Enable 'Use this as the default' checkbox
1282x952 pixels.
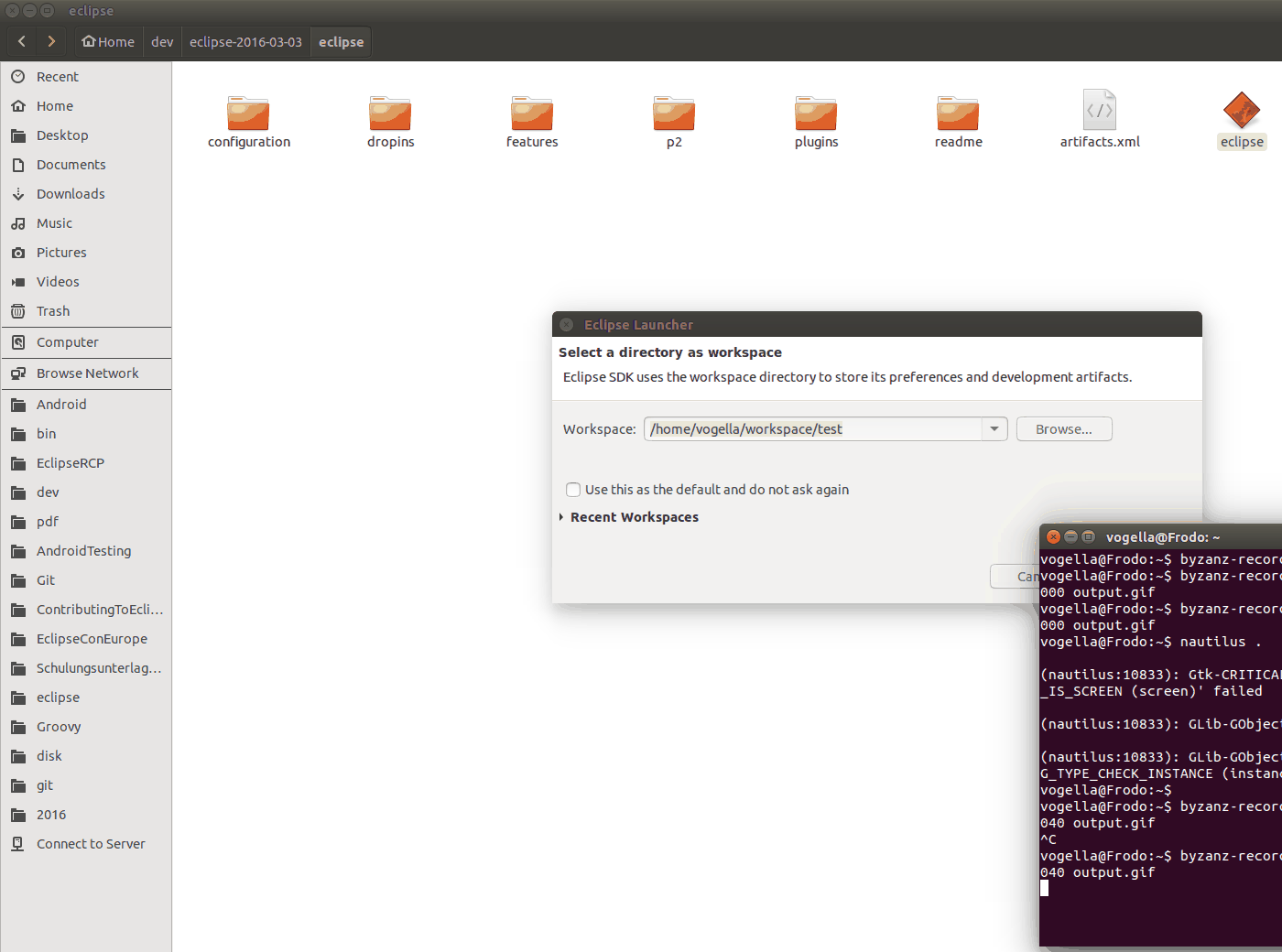click(573, 490)
